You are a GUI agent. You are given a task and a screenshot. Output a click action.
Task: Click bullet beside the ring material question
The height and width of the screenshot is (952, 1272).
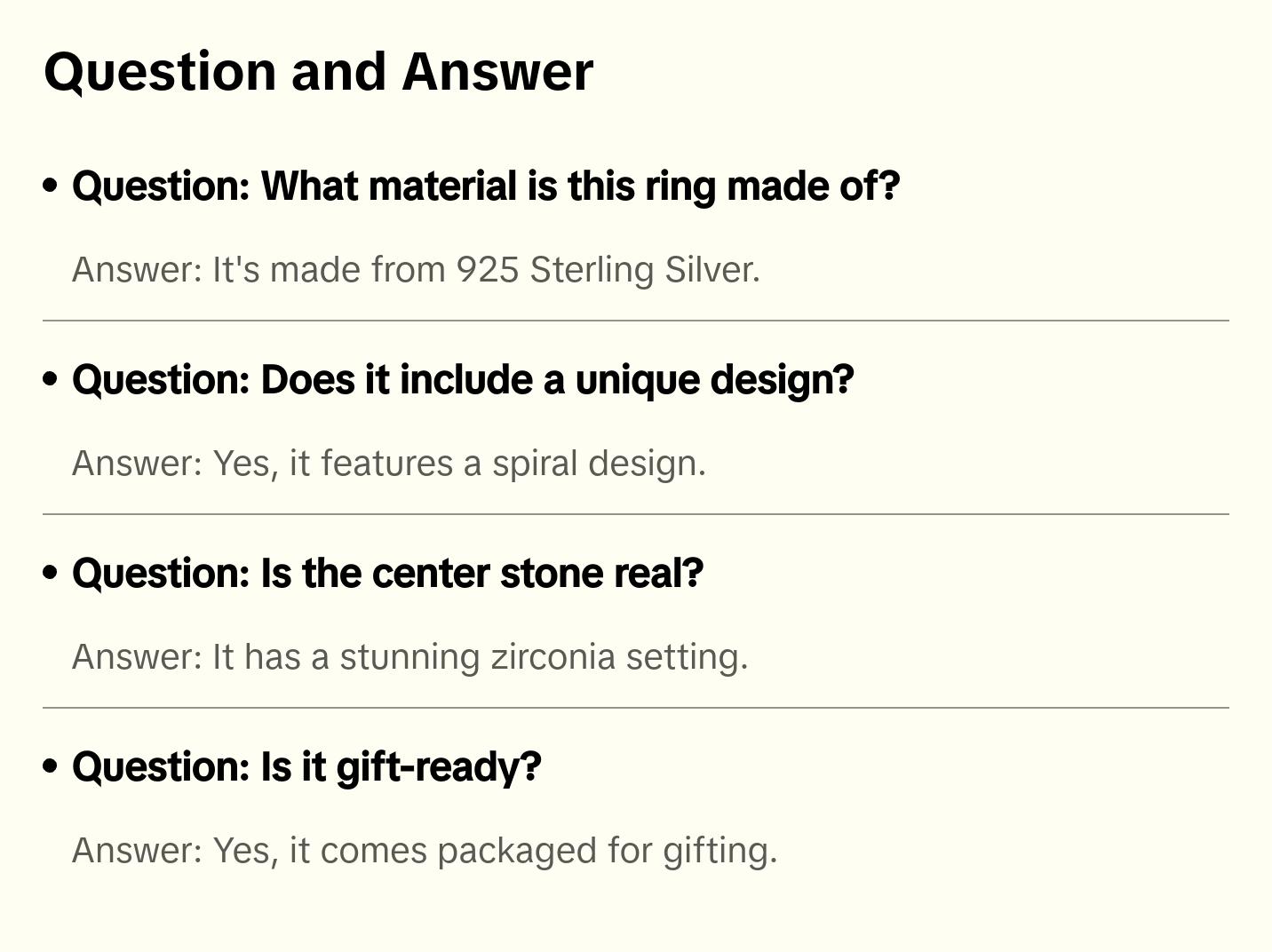click(51, 186)
